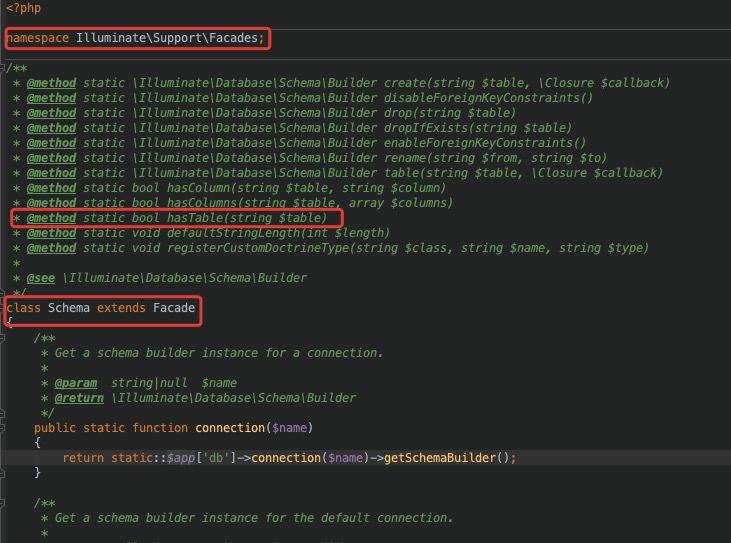Click the return keyword
This screenshot has height=543, width=731.
[83, 458]
